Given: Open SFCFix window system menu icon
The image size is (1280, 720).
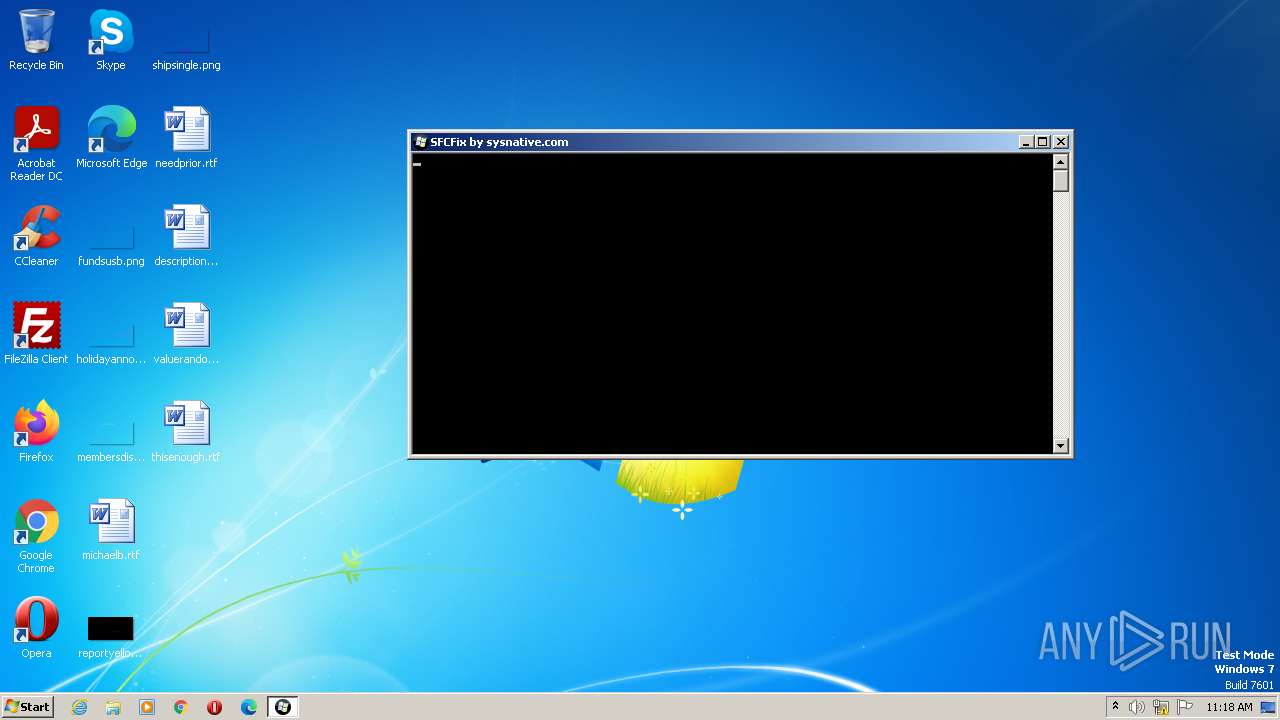Looking at the screenshot, I should pyautogui.click(x=421, y=142).
